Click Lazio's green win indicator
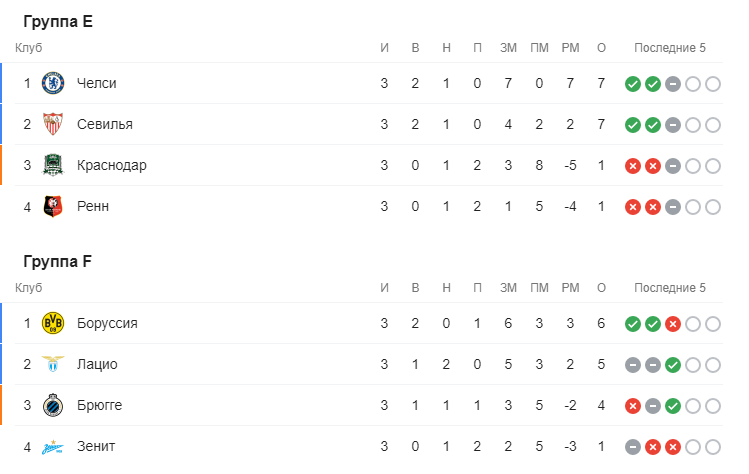Screen dimensions: 749x474 [673, 364]
